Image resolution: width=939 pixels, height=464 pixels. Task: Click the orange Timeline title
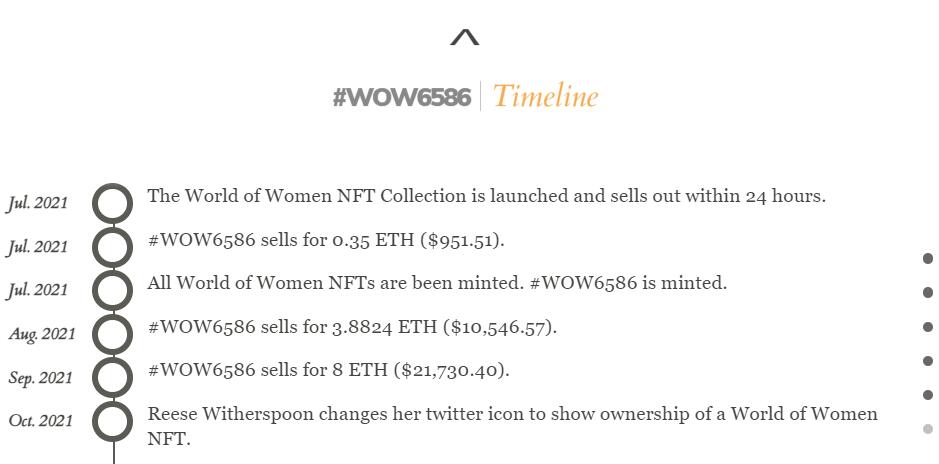(545, 97)
